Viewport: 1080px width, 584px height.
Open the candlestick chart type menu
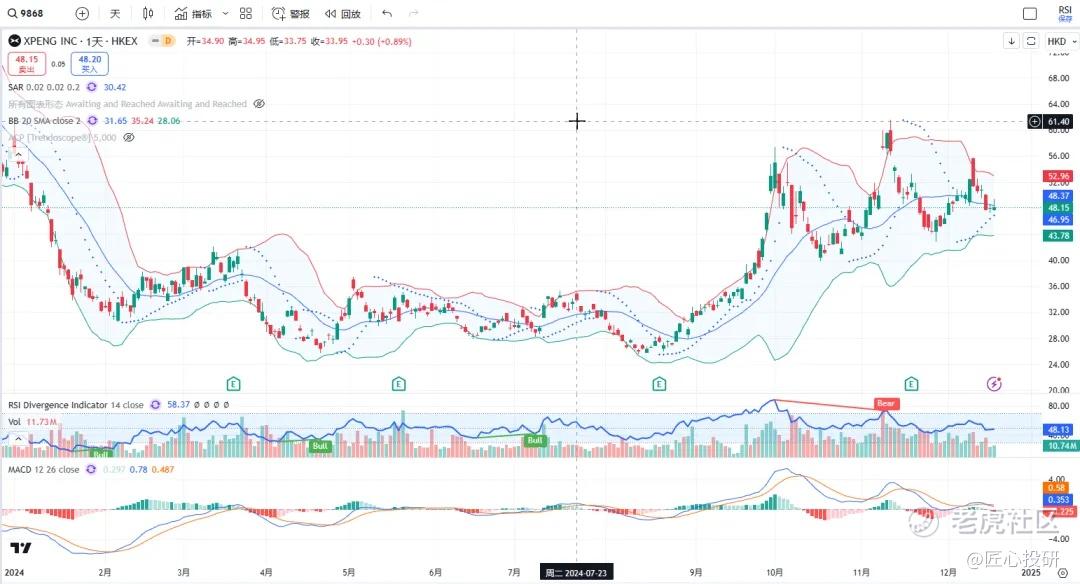(x=148, y=13)
